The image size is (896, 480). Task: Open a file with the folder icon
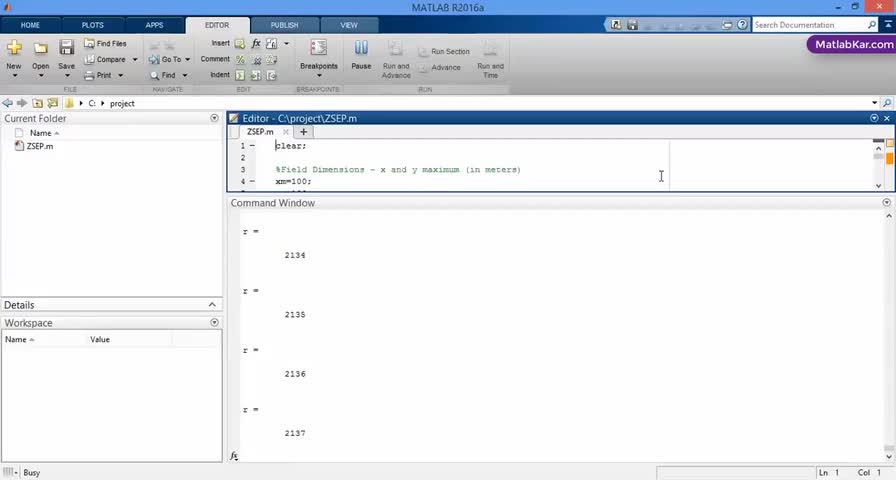click(x=40, y=49)
